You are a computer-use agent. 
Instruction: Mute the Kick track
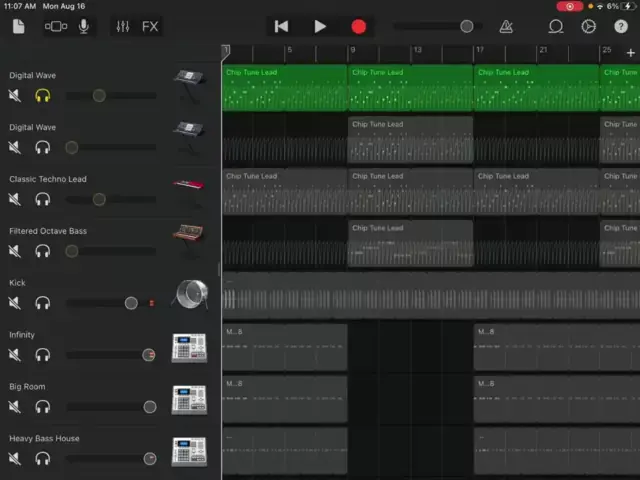[15, 303]
